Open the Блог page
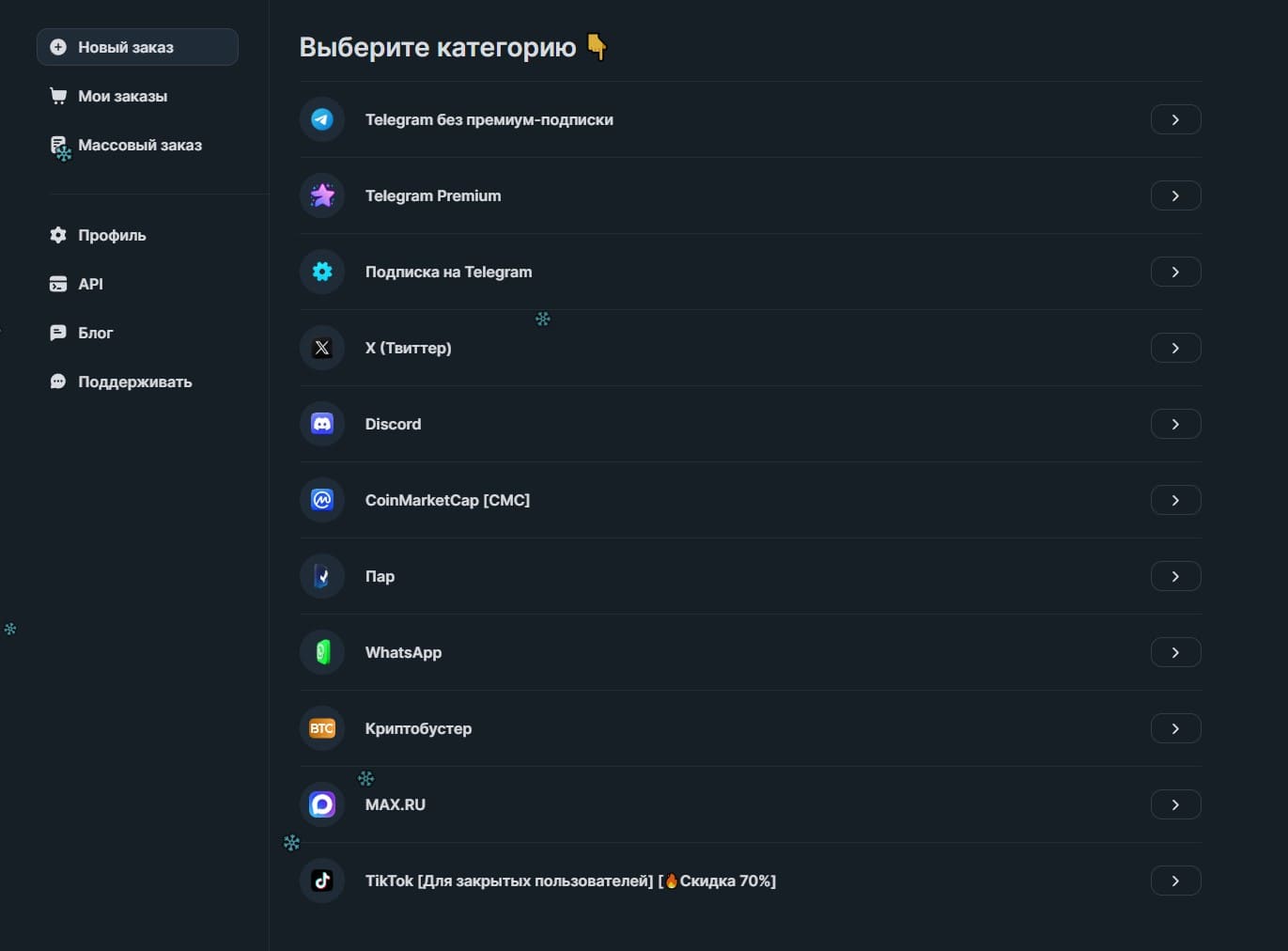1288x951 pixels. tap(95, 333)
